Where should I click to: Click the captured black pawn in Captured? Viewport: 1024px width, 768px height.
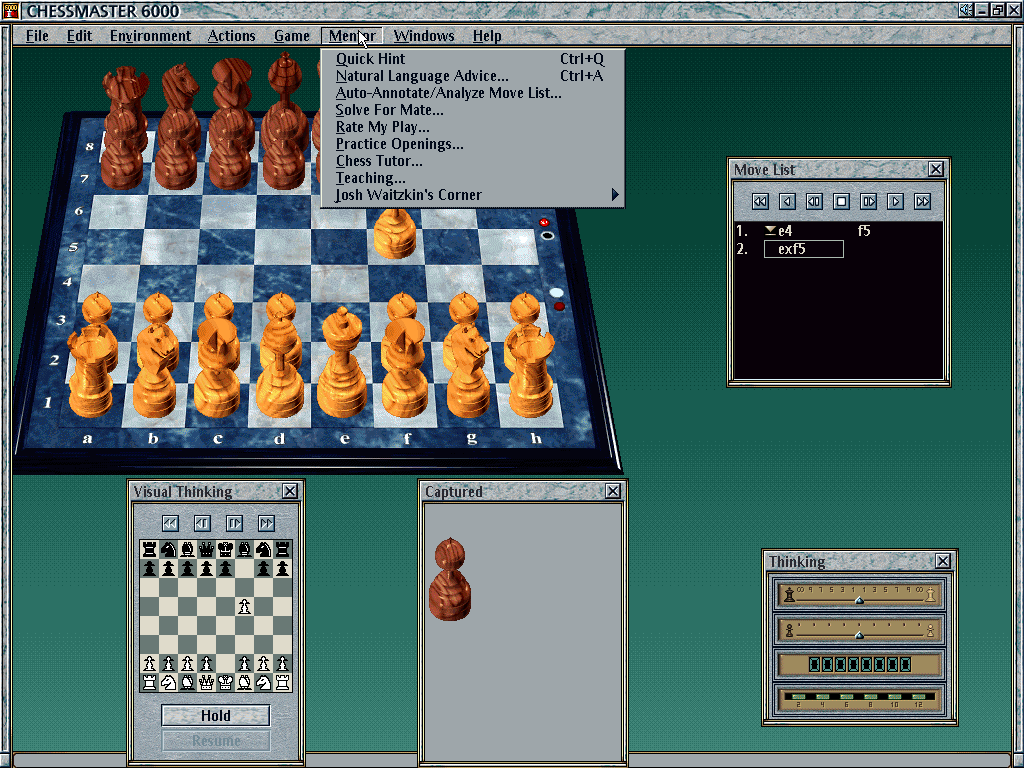coord(450,580)
